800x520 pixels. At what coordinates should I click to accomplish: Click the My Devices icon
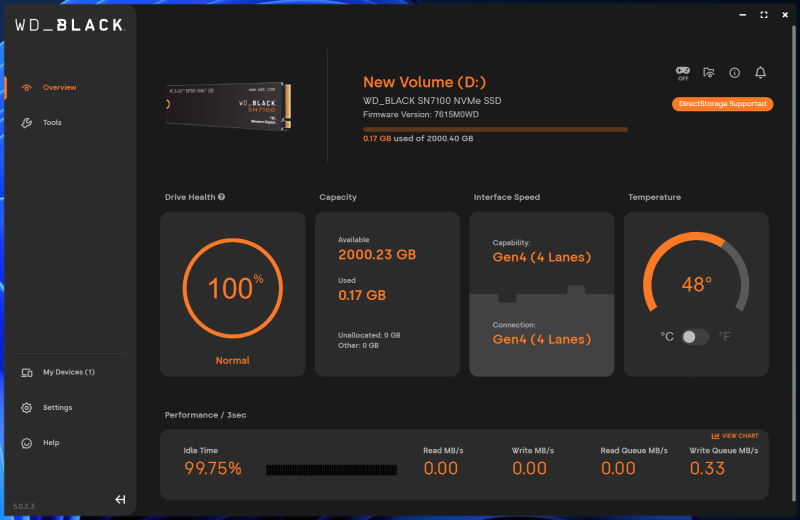tap(27, 372)
